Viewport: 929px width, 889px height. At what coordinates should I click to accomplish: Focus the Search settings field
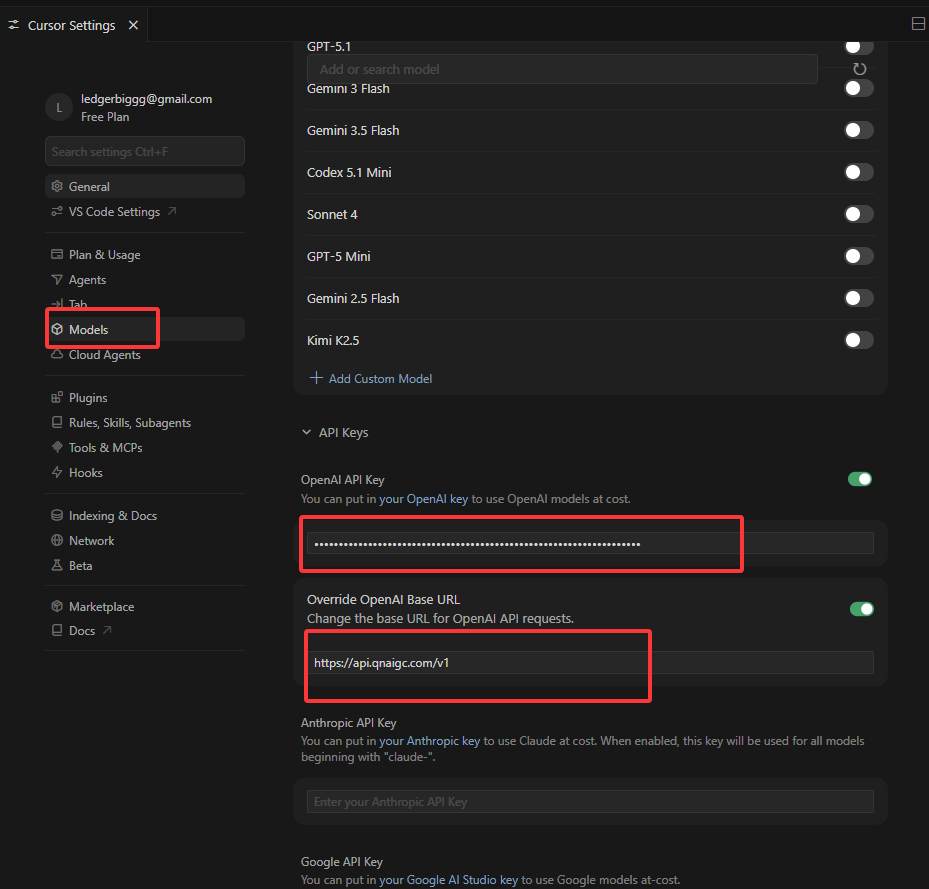145,151
